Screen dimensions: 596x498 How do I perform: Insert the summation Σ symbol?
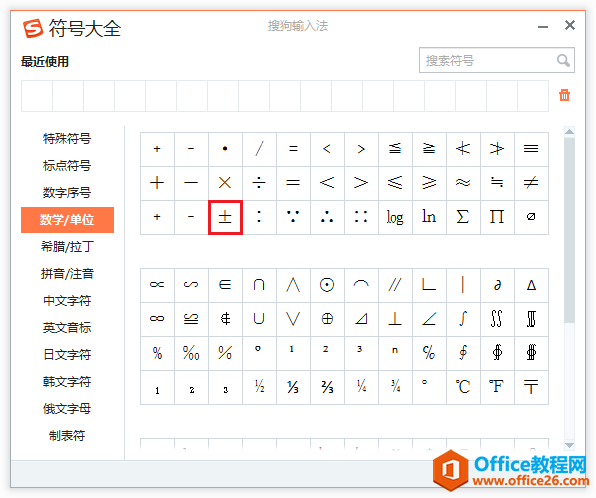tap(463, 217)
